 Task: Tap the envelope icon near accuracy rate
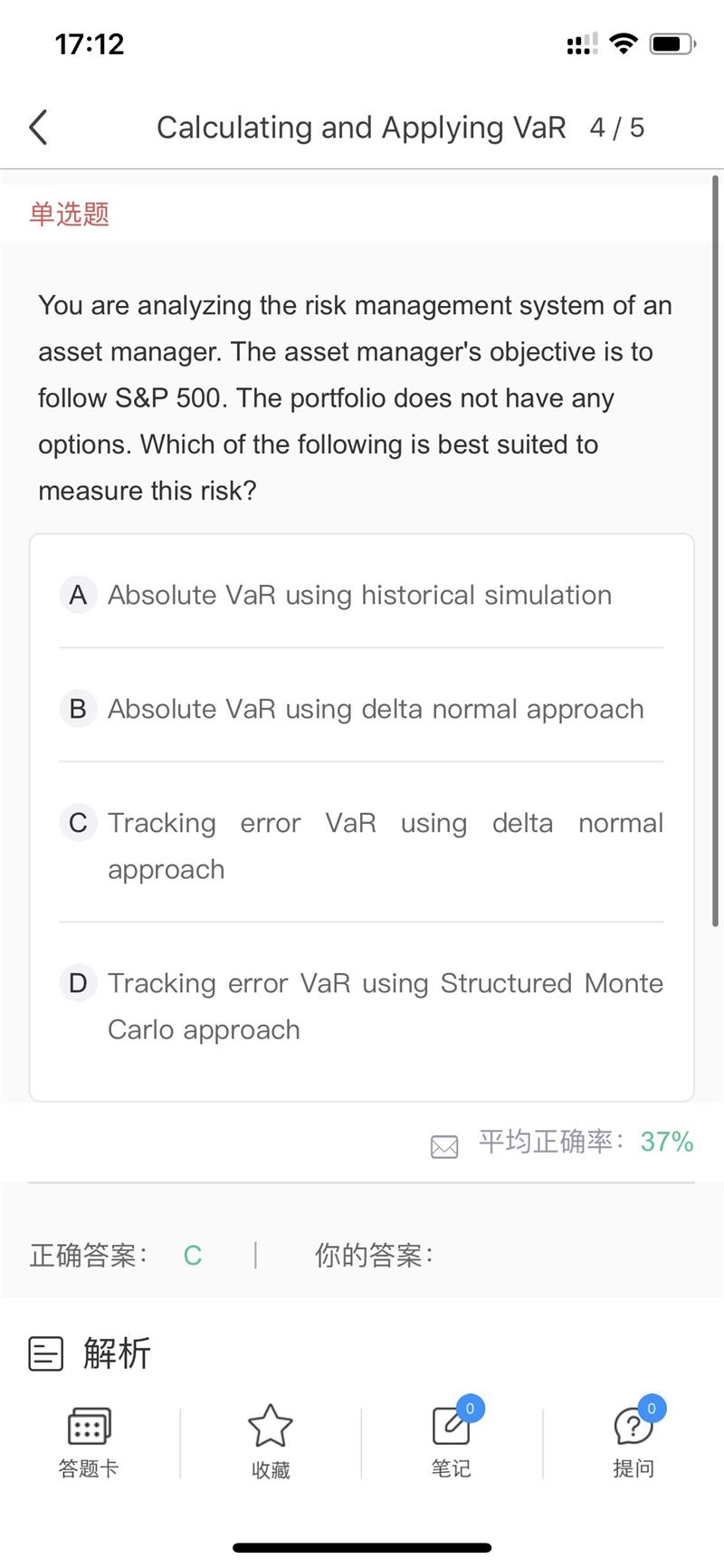(444, 1147)
